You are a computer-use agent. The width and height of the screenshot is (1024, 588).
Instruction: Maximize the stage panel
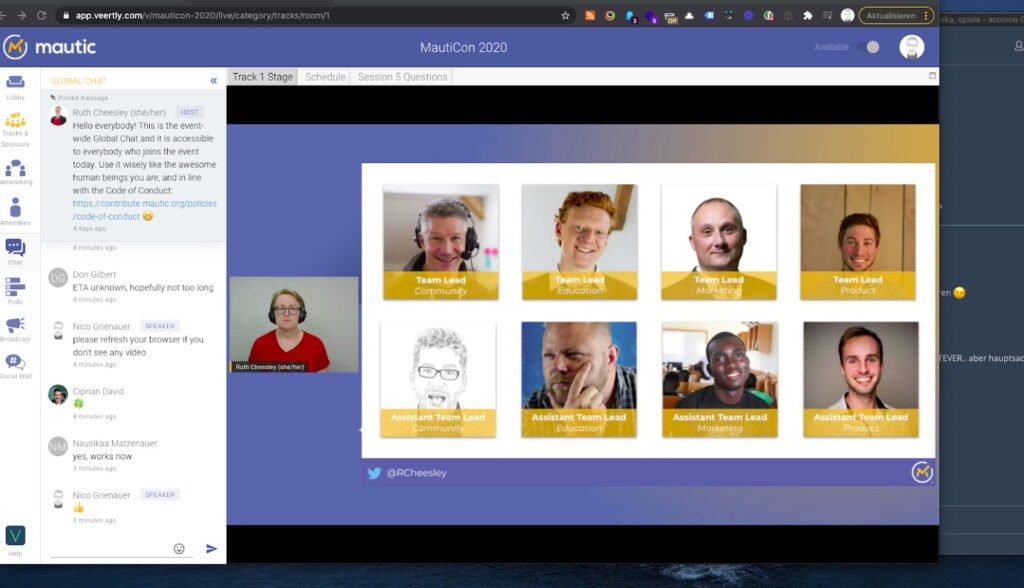[932, 76]
